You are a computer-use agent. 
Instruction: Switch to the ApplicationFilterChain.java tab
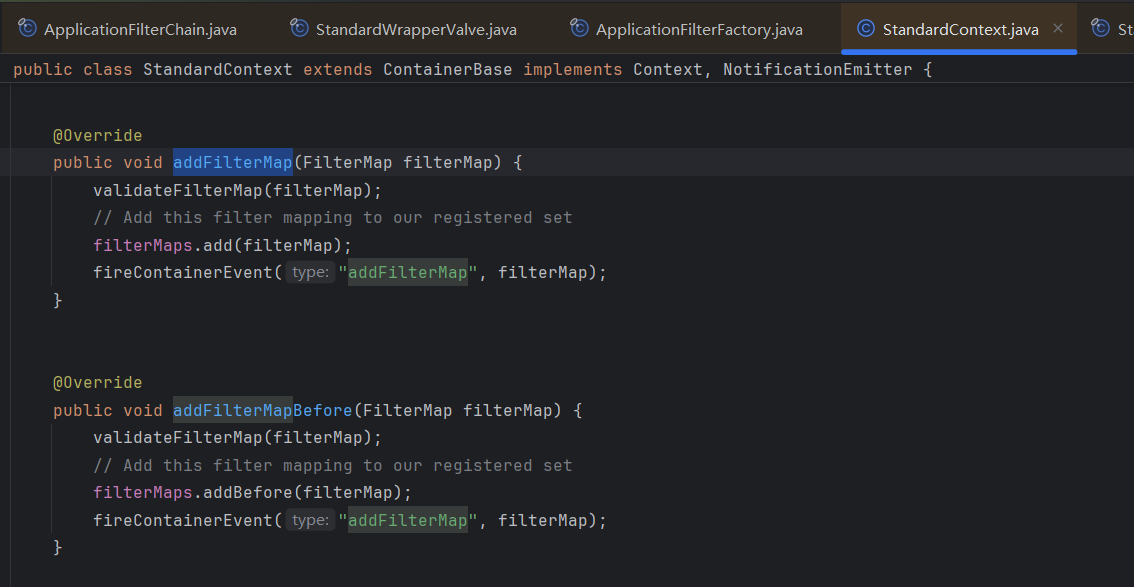140,30
